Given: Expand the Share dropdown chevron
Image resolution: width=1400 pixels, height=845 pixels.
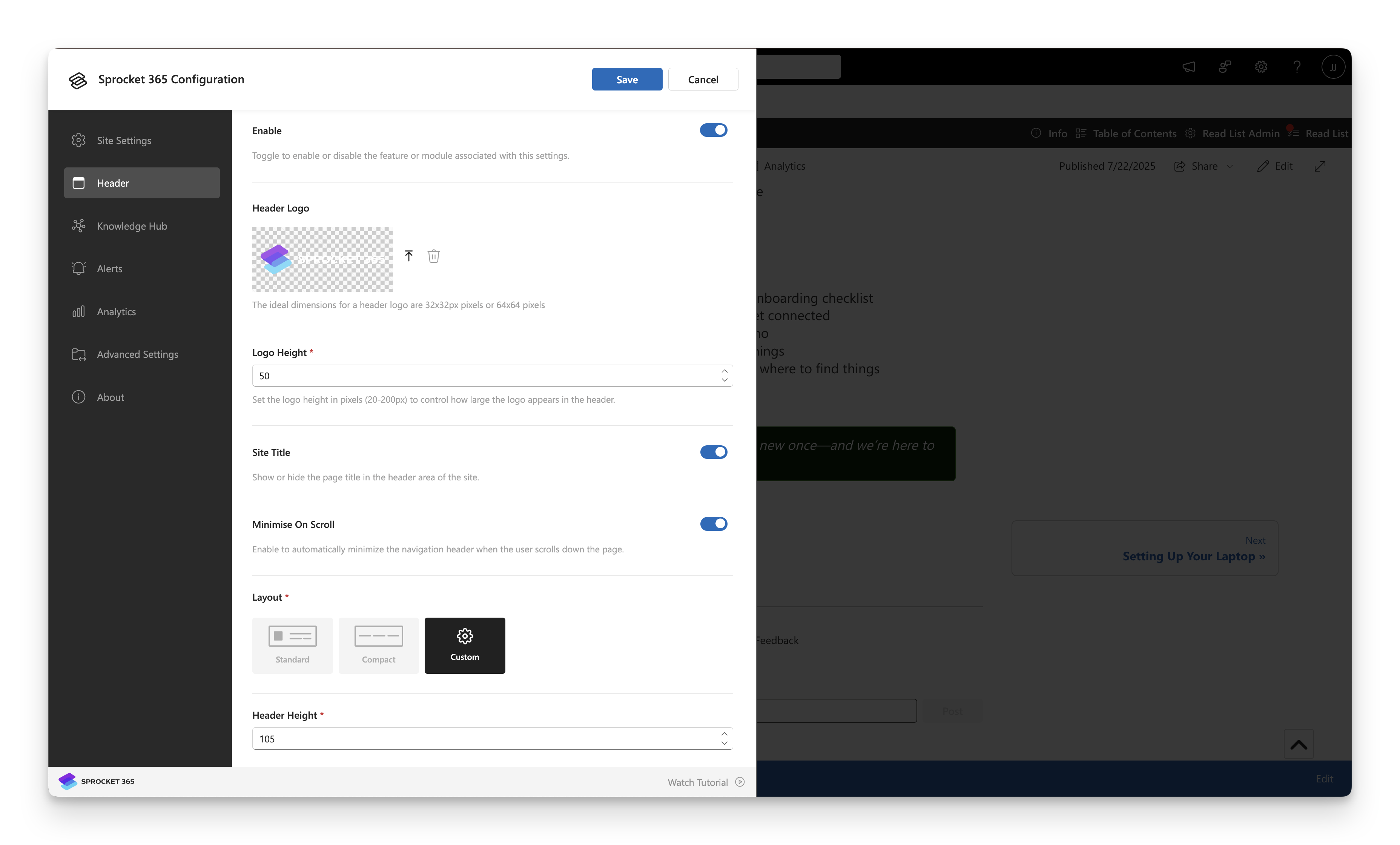Looking at the screenshot, I should point(1230,166).
